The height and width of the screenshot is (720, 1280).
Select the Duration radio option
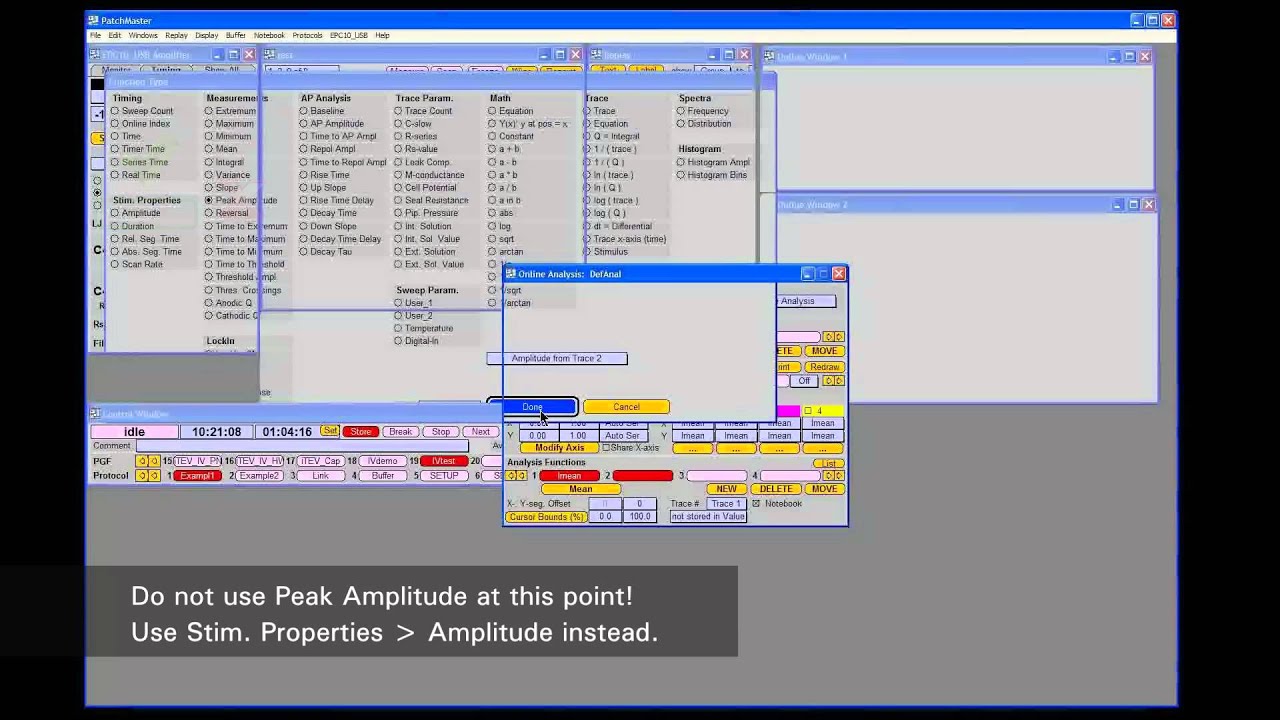pyautogui.click(x=115, y=226)
